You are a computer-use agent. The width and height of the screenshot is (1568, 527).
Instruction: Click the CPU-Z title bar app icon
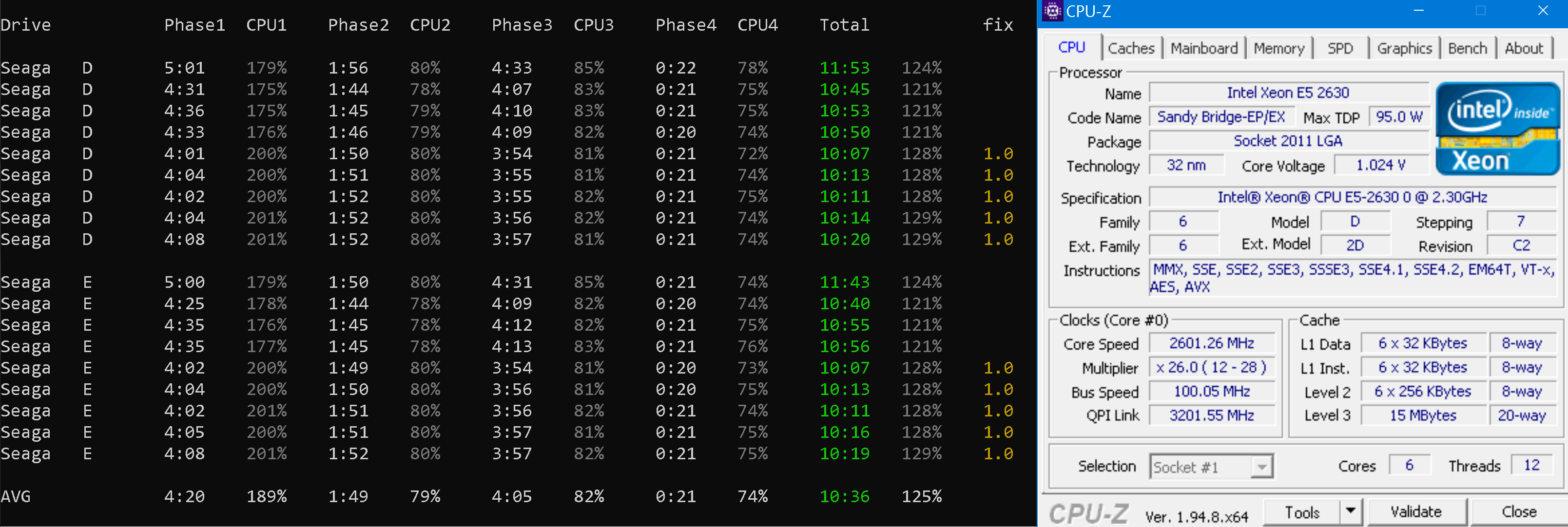pyautogui.click(x=1052, y=11)
